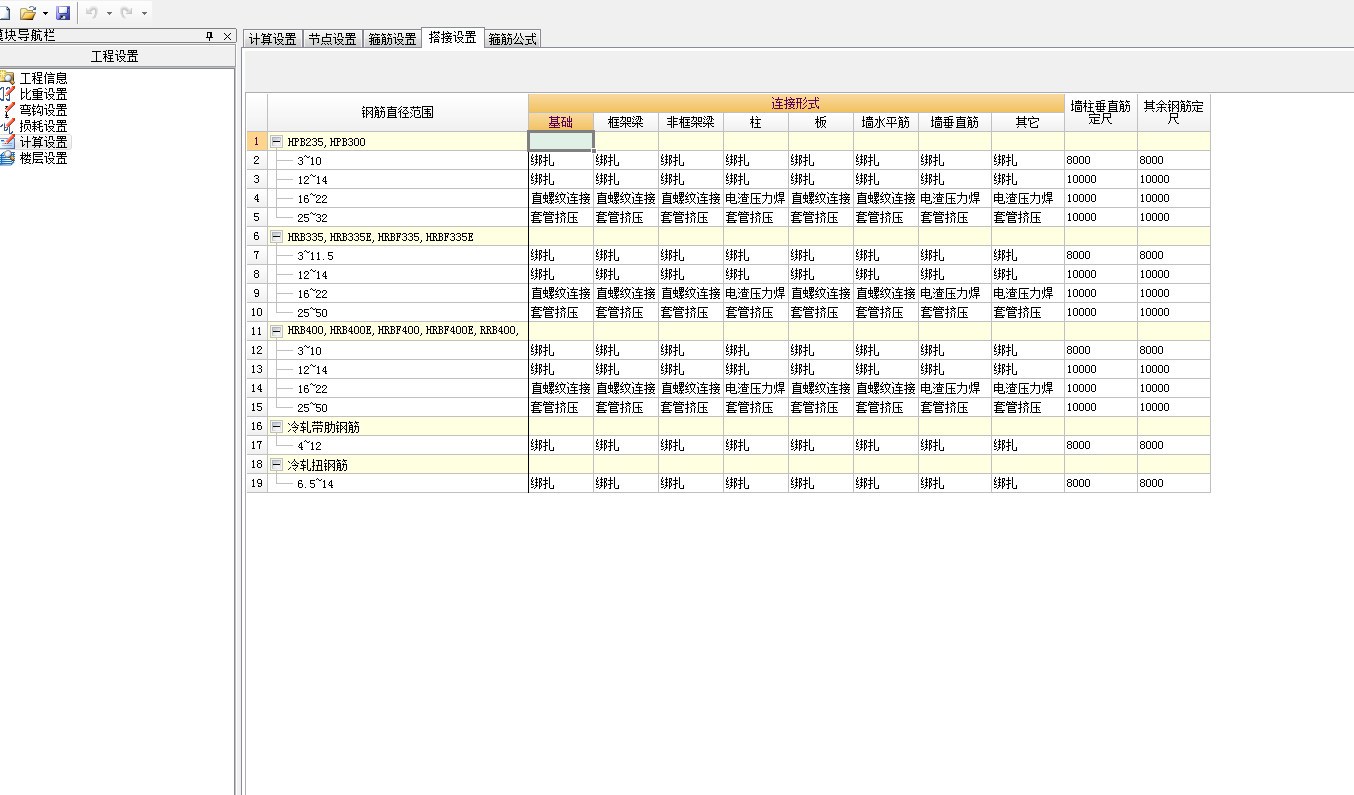Click the 基础 column header
This screenshot has width=1354, height=795.
point(561,122)
